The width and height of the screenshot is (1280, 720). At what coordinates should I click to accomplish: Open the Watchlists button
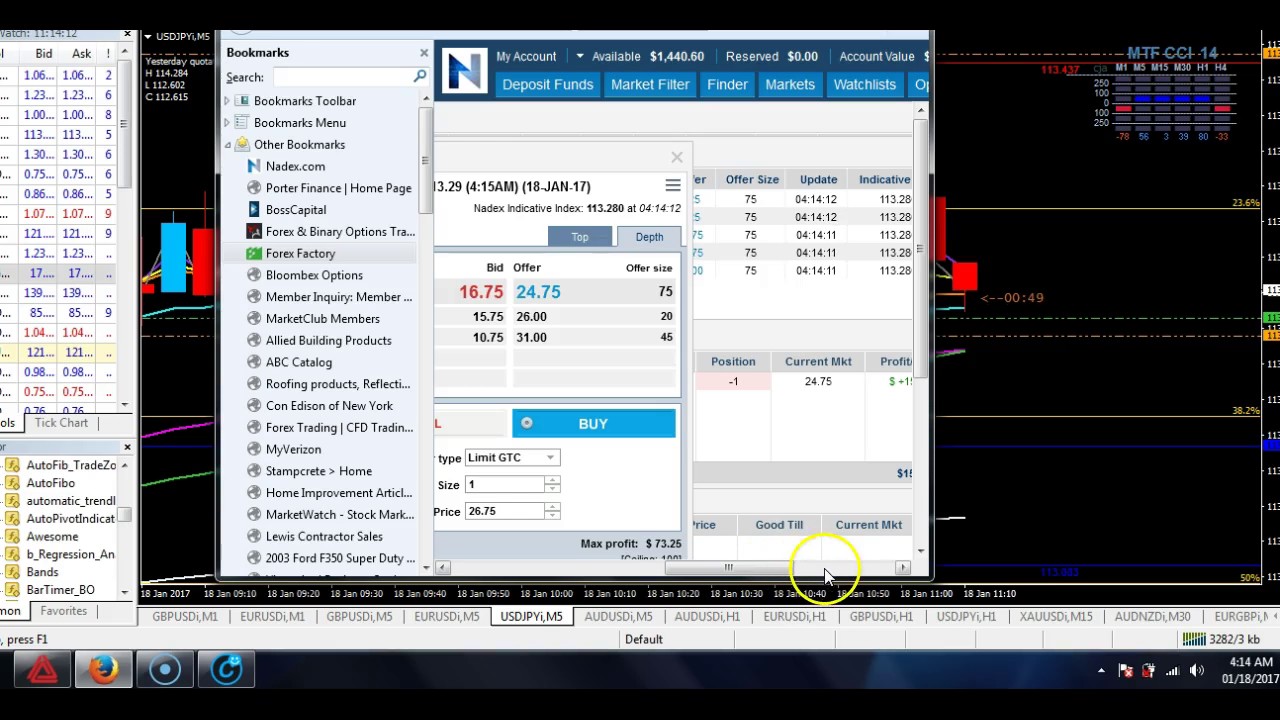pos(865,85)
